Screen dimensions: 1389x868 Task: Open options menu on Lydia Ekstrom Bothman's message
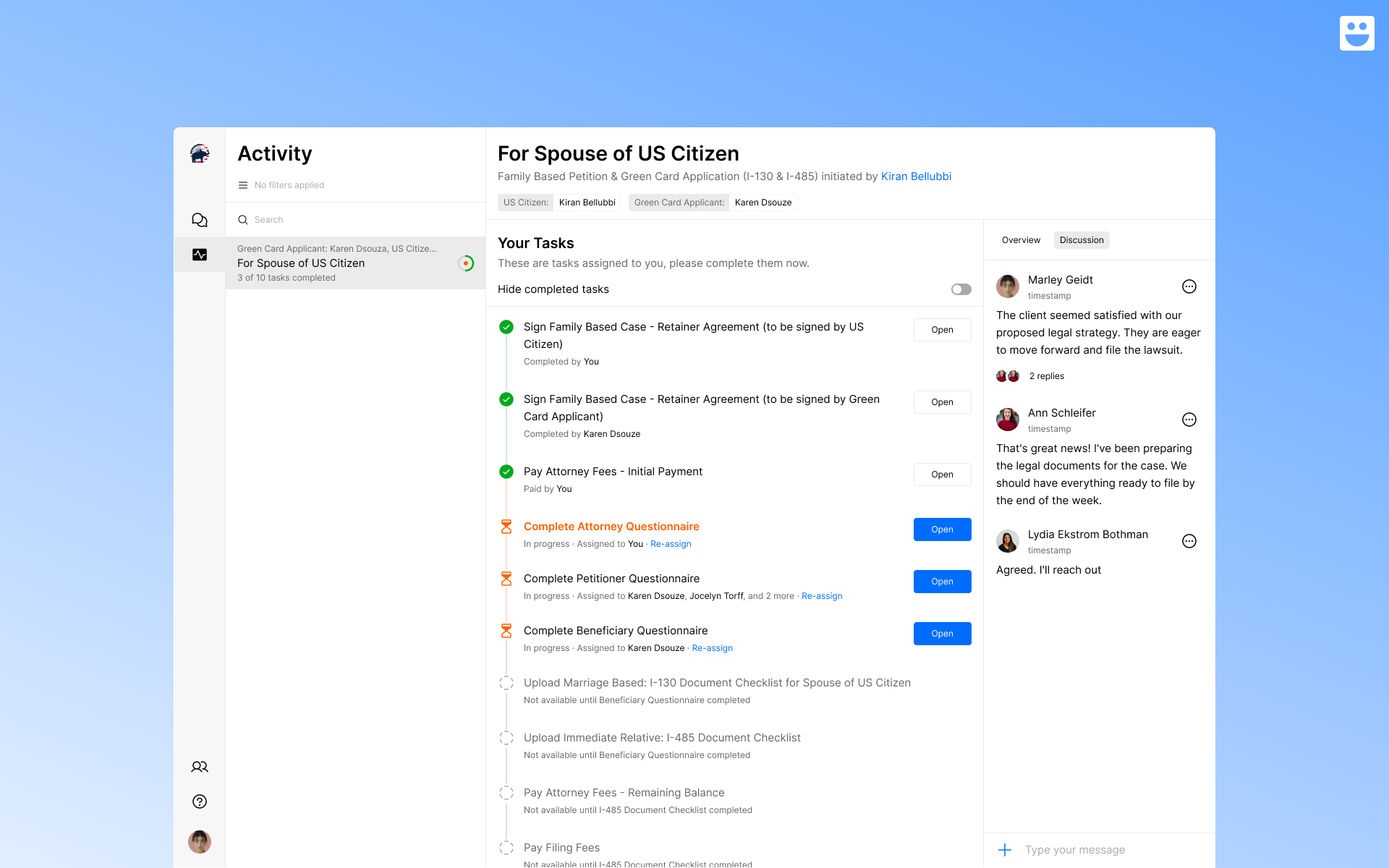point(1189,541)
